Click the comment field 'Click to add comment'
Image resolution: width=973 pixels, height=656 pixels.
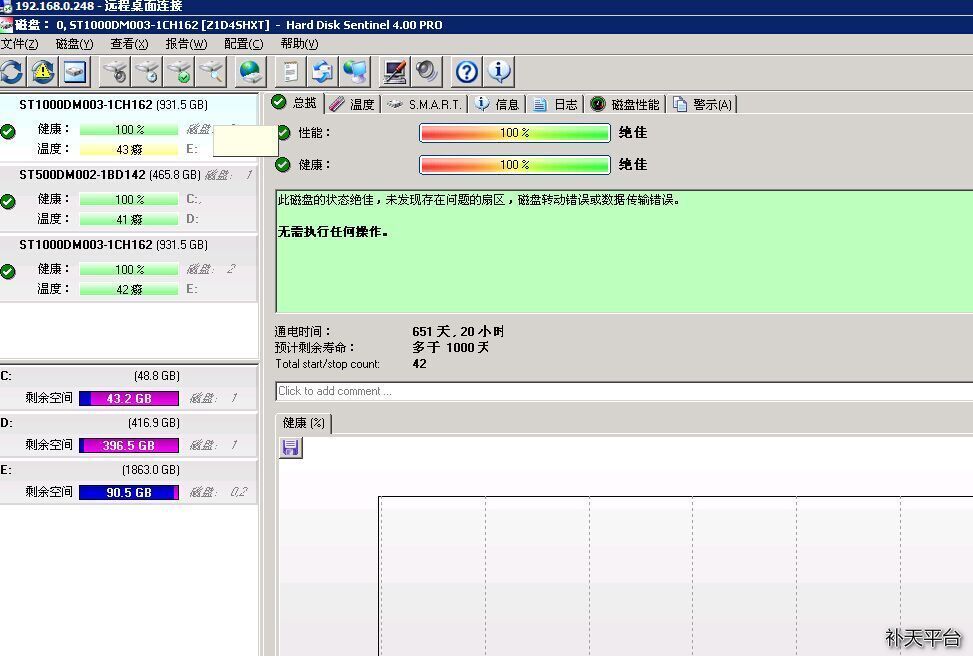pos(624,391)
